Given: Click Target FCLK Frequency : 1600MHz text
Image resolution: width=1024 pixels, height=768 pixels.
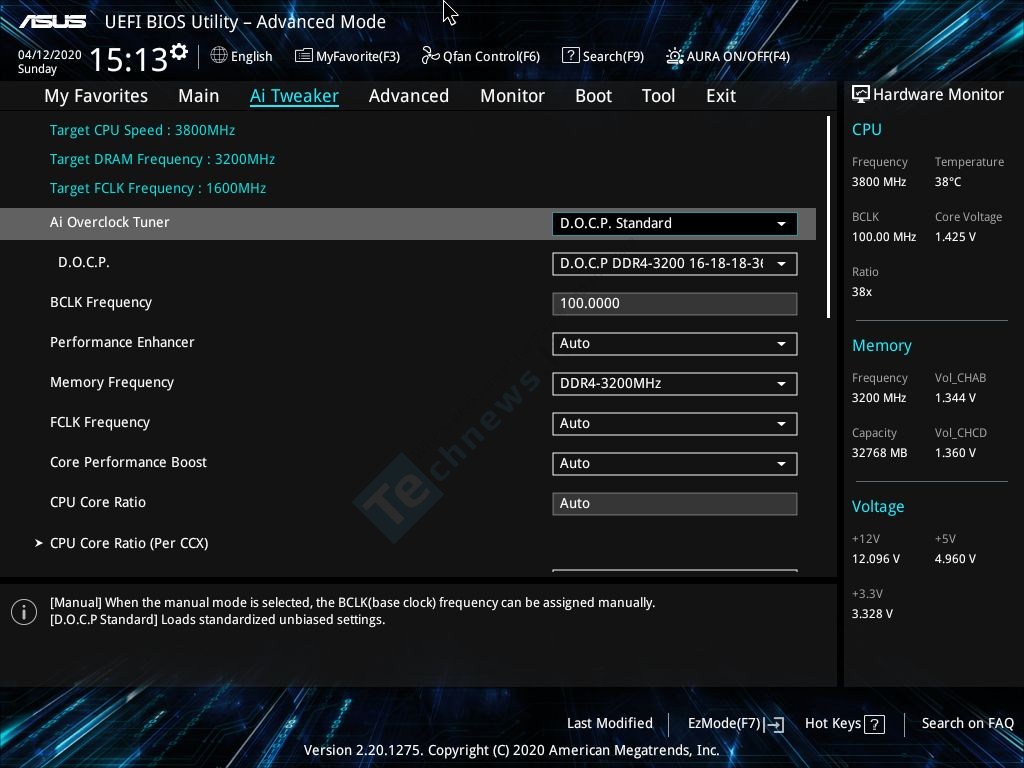Looking at the screenshot, I should [158, 188].
